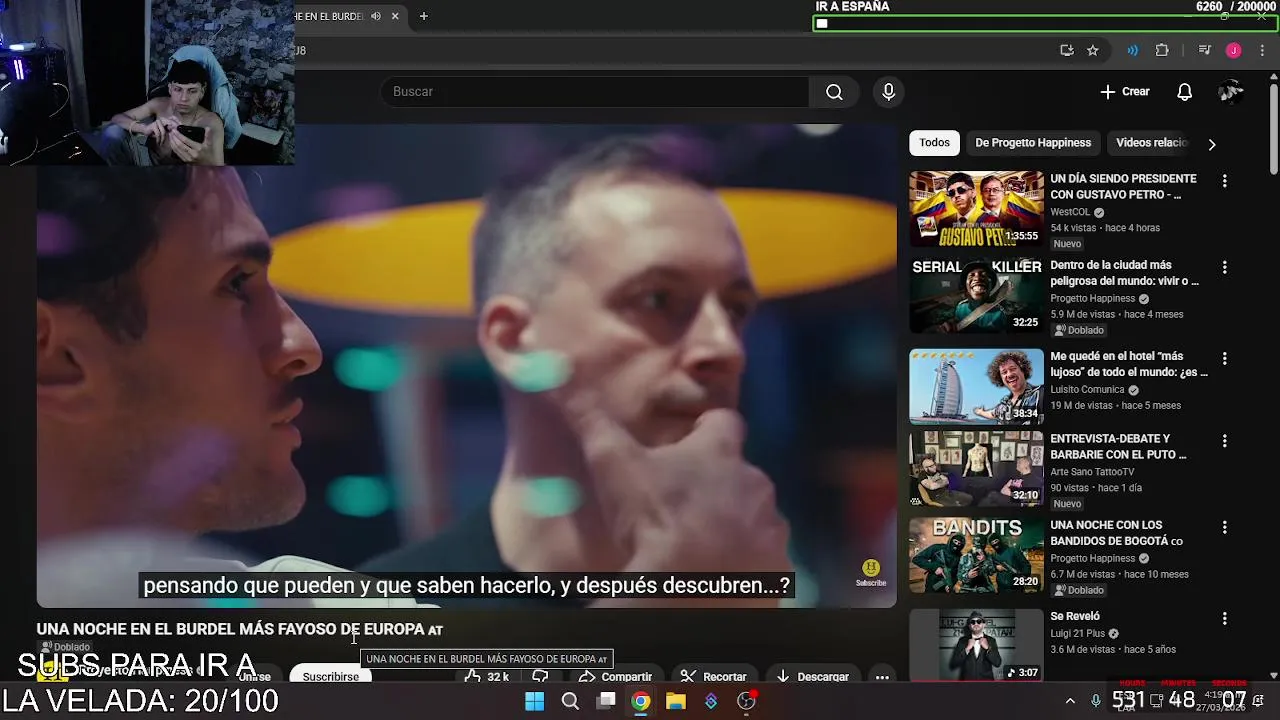Open the YouTube account avatar menu
Viewport: 1280px width, 720px height.
coord(1230,92)
